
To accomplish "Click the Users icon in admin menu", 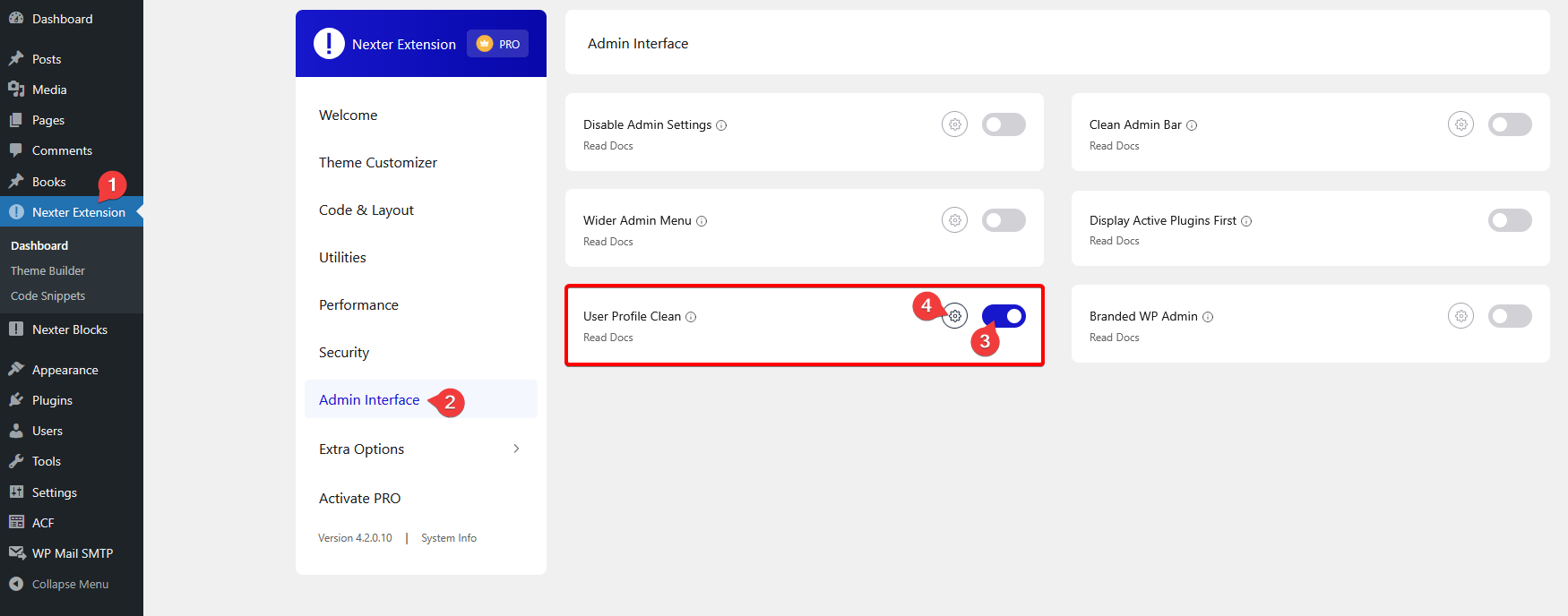I will pos(17,430).
